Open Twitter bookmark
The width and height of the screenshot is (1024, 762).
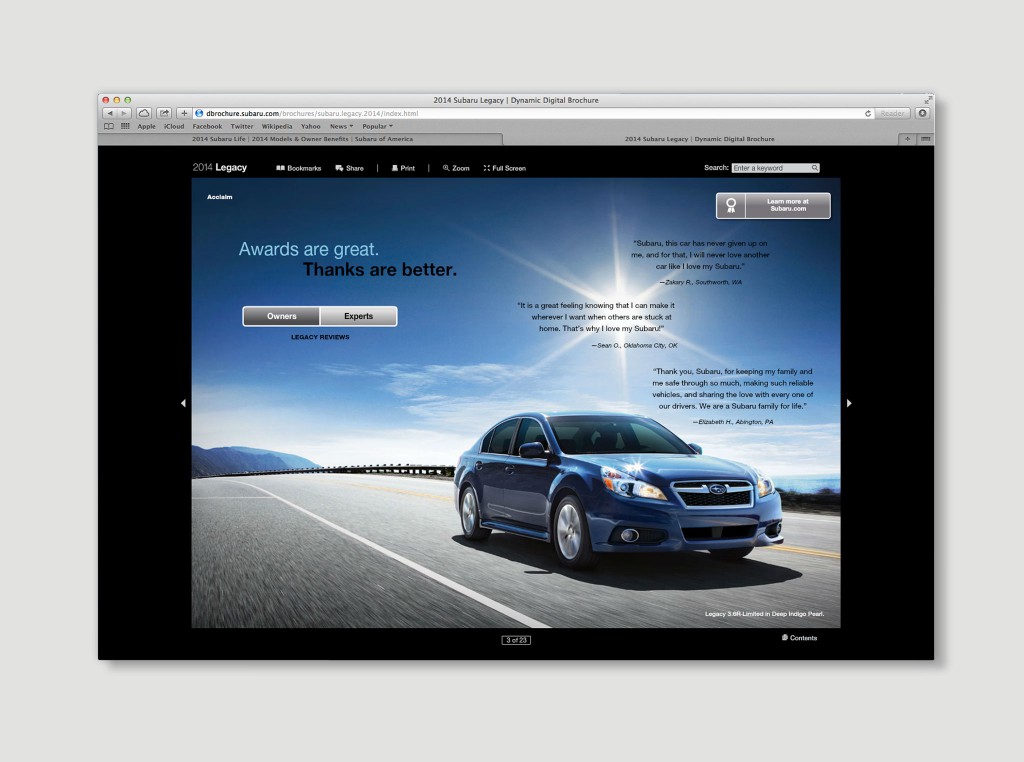point(242,127)
